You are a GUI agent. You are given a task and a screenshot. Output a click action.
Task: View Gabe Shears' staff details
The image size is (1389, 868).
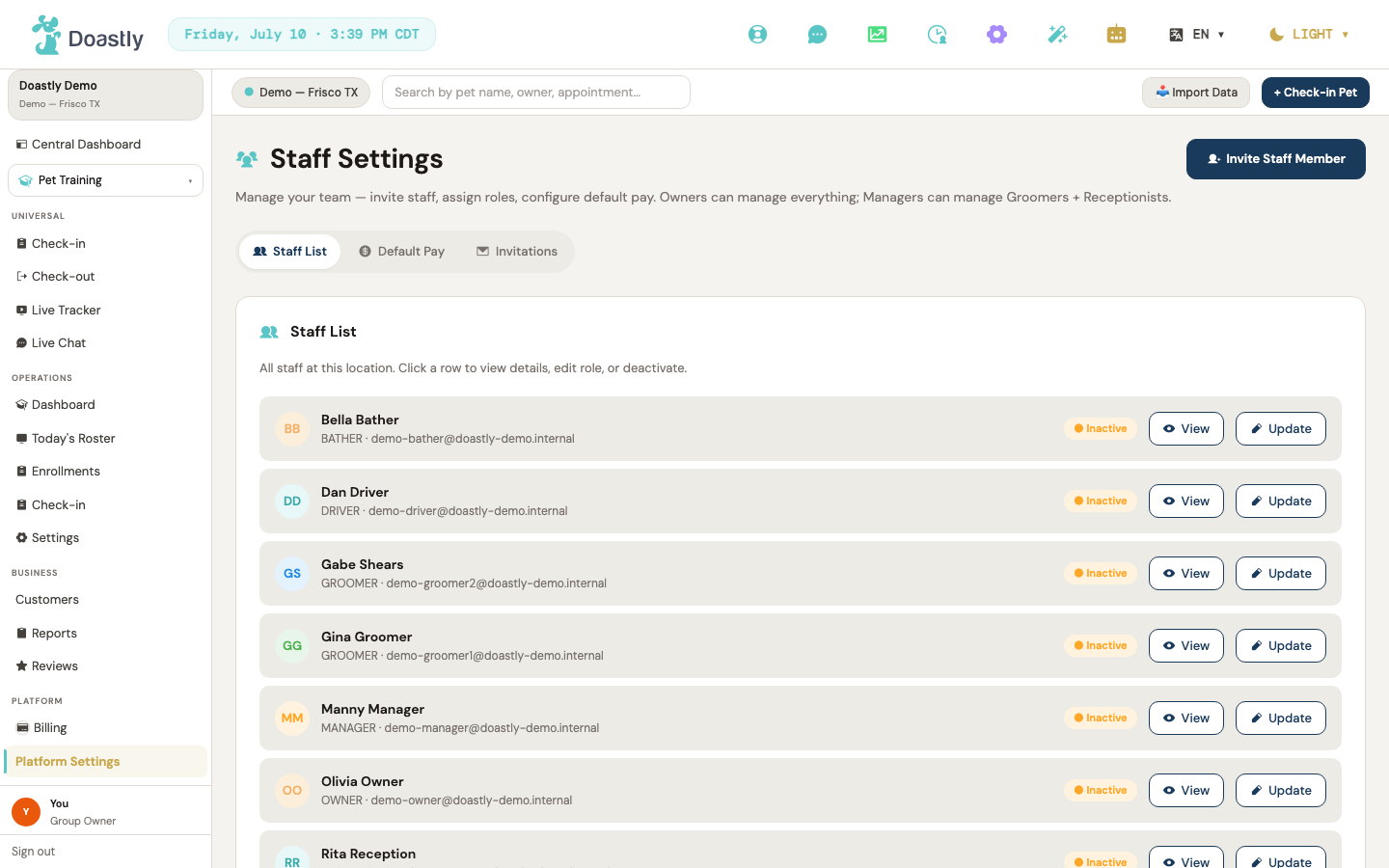tap(1186, 574)
